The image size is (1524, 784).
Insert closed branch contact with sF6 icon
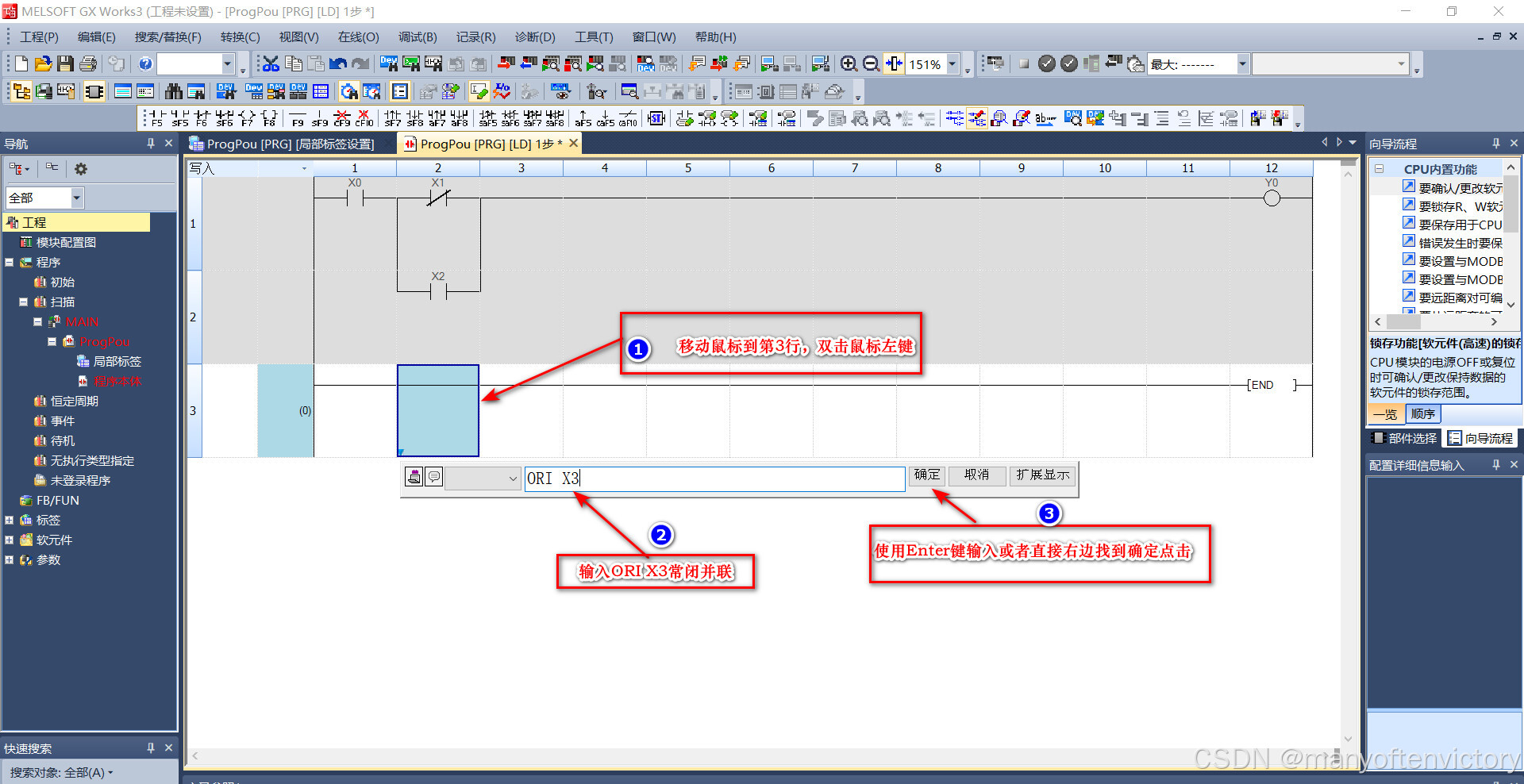coord(225,118)
